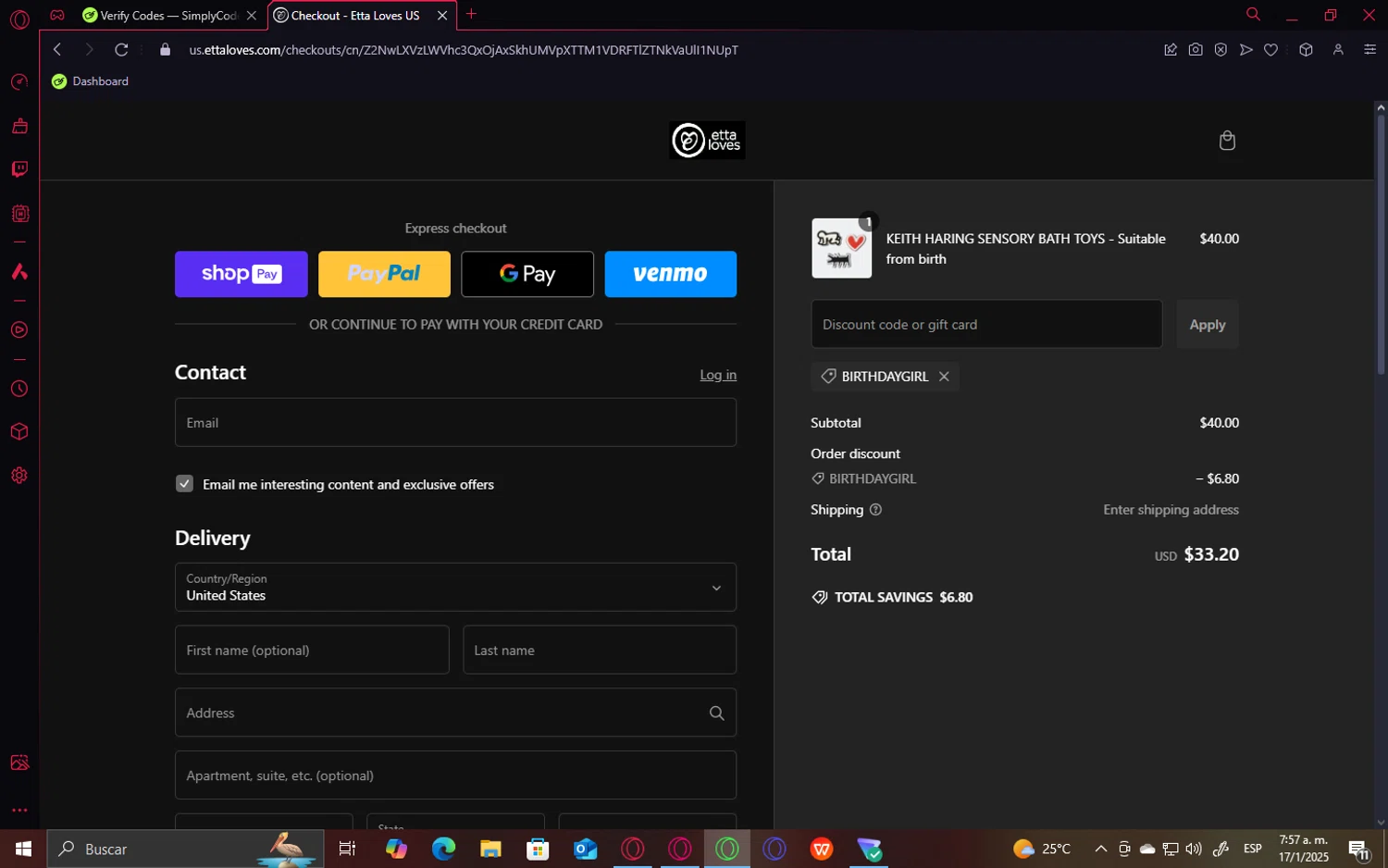Select the USD $33.20 total amount

[1196, 555]
